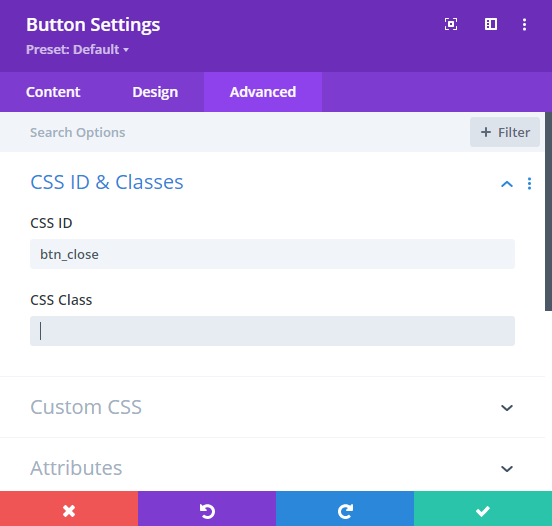Screen dimensions: 552x526
Task: Switch to the Content tab
Action: pyautogui.click(x=53, y=92)
